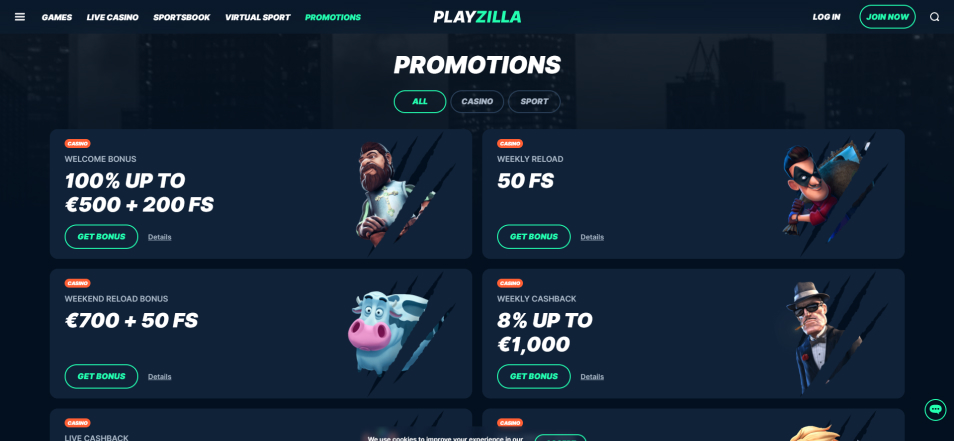Screen dimensions: 954x441
Task: Go to Live Casino section
Action: tap(113, 17)
